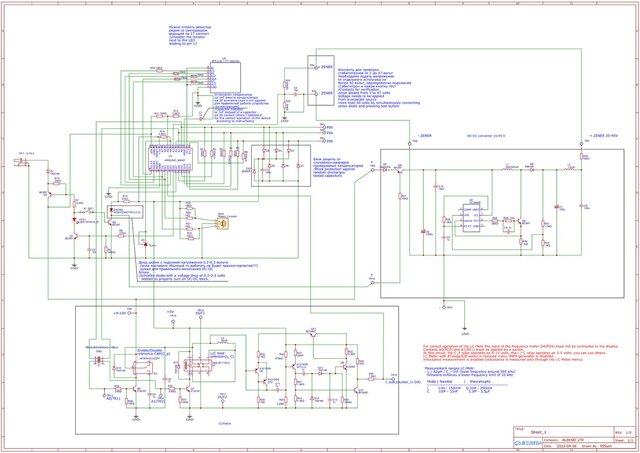Screen dimensions: 640x453
Task: Select the LCD display module U4 box
Action: (x=225, y=78)
